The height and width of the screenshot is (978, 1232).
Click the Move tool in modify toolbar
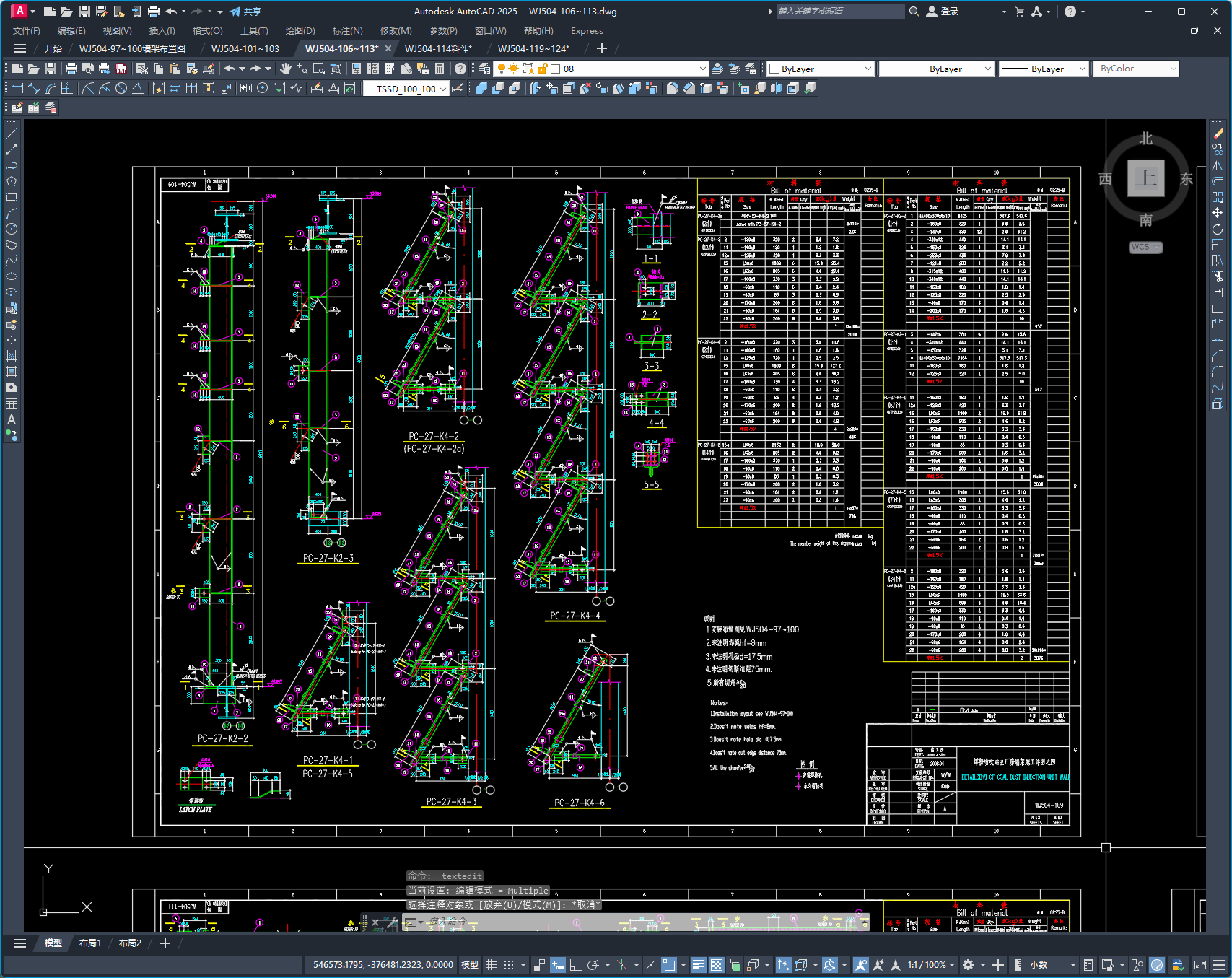tap(1218, 213)
